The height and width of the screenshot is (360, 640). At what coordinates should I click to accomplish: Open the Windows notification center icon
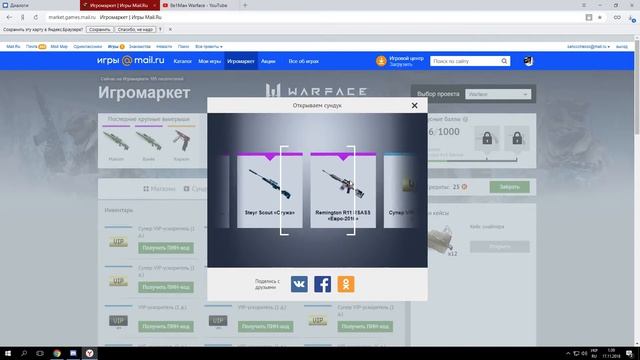(629, 353)
